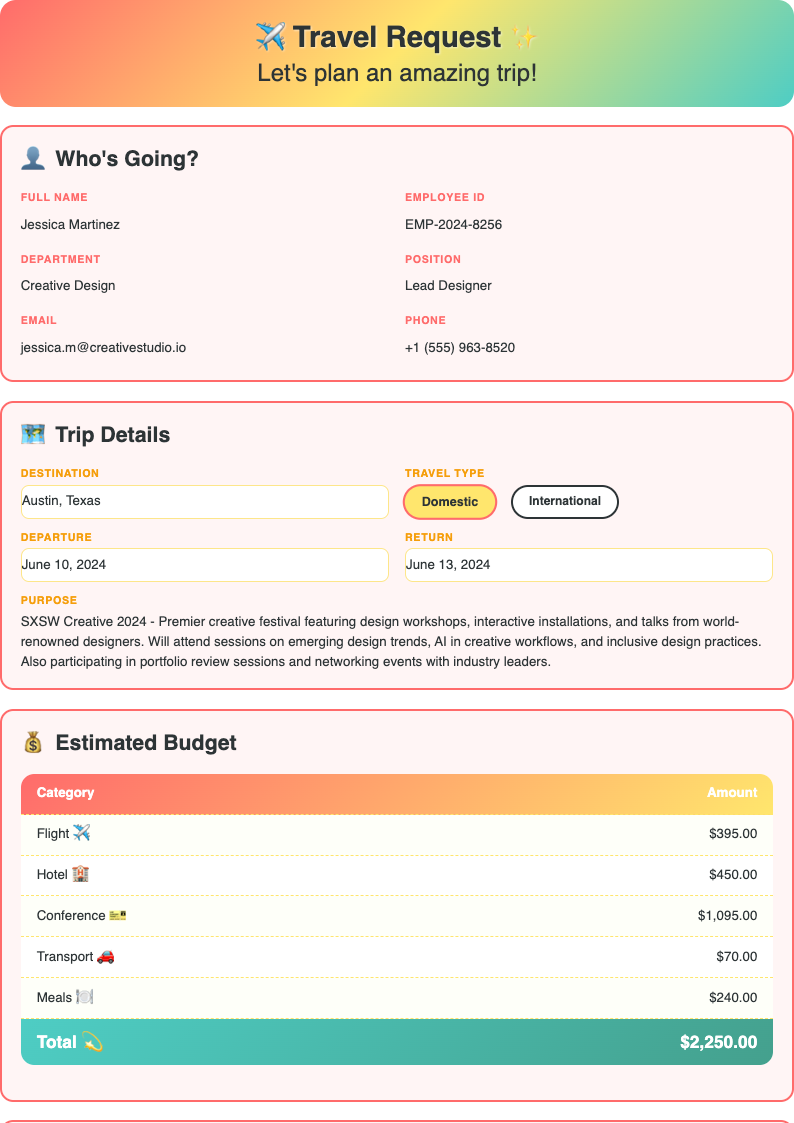Click the map icon beside Trip Details
The image size is (794, 1123).
click(x=34, y=434)
